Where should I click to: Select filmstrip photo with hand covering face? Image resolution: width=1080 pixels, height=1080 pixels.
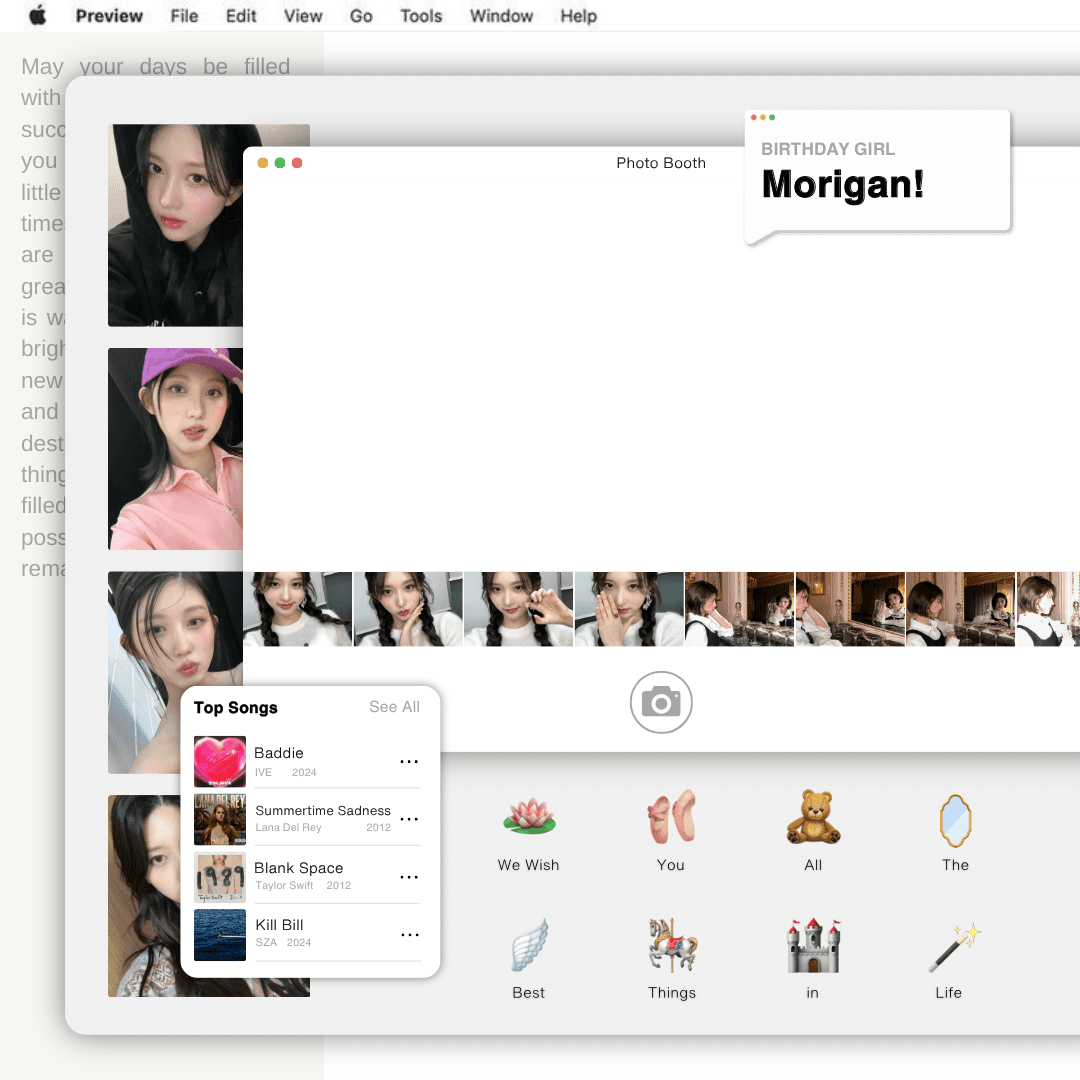coord(630,609)
